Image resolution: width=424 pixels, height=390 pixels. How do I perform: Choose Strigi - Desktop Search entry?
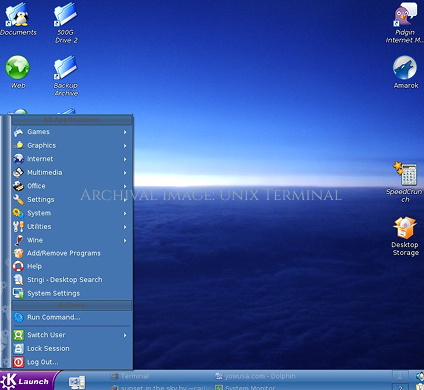(72, 280)
